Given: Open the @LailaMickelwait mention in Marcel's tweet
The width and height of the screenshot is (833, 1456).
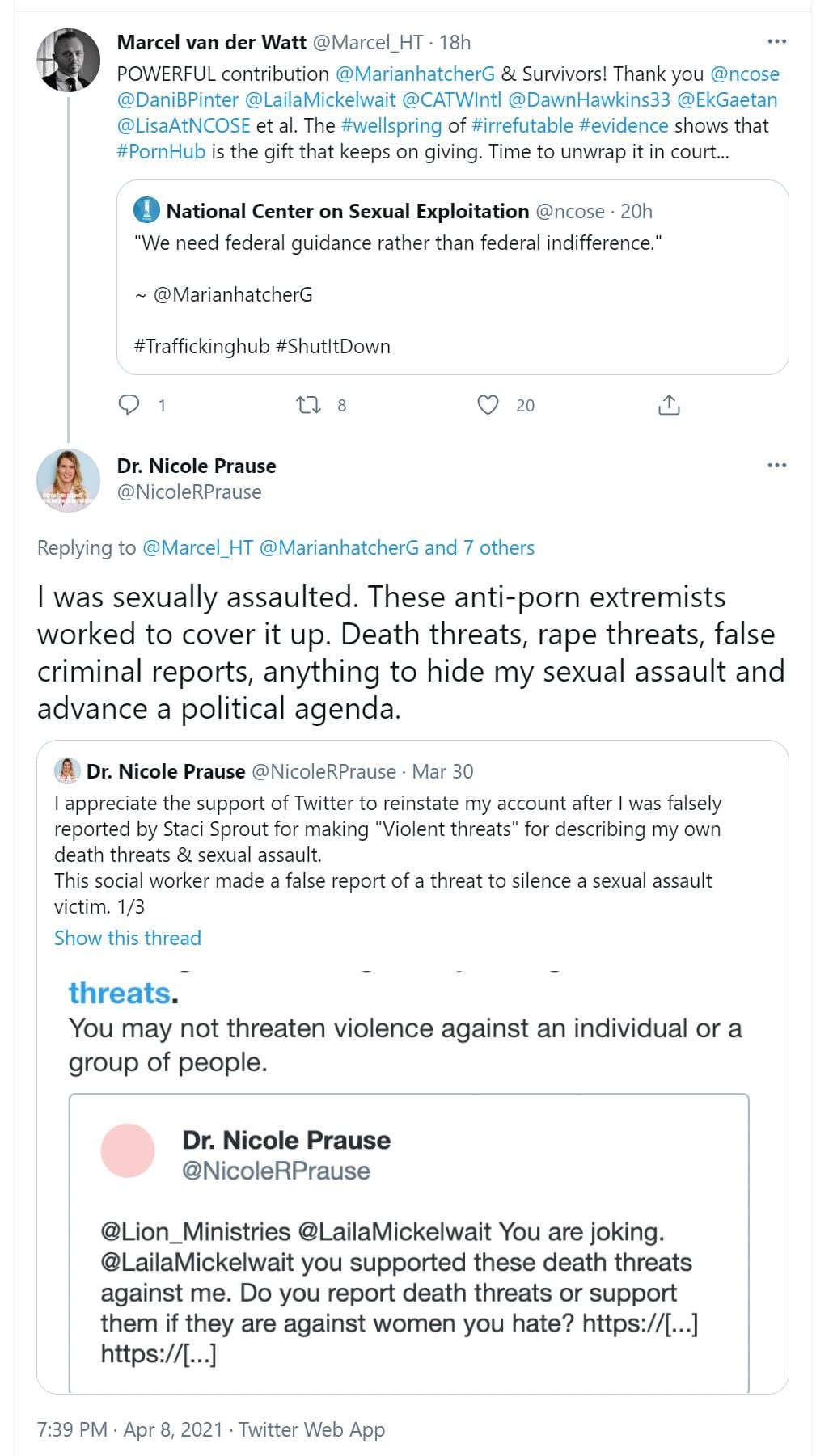Looking at the screenshot, I should click(x=320, y=99).
